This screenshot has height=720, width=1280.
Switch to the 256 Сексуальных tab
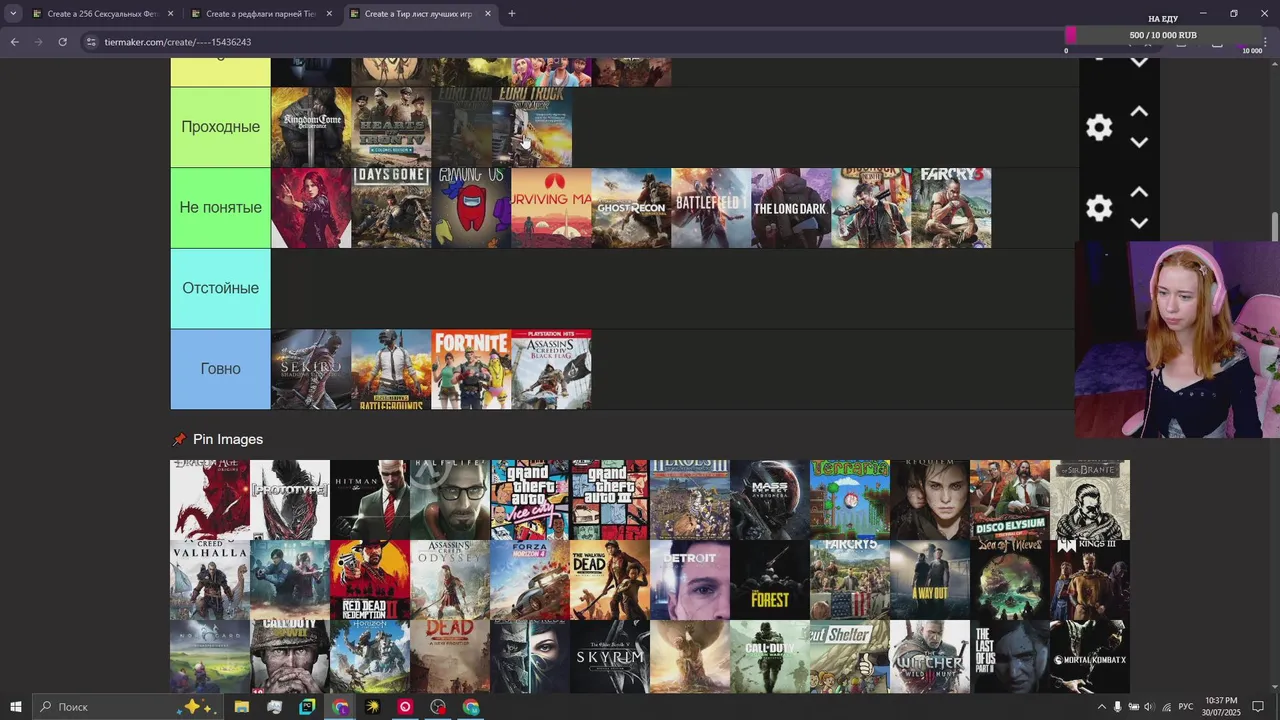tap(102, 14)
